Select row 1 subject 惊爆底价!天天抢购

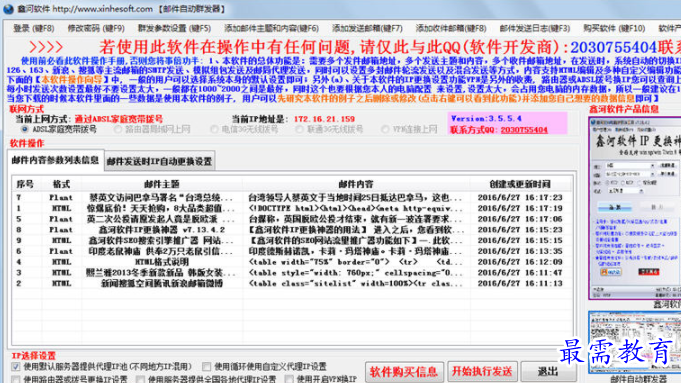pos(292,208)
